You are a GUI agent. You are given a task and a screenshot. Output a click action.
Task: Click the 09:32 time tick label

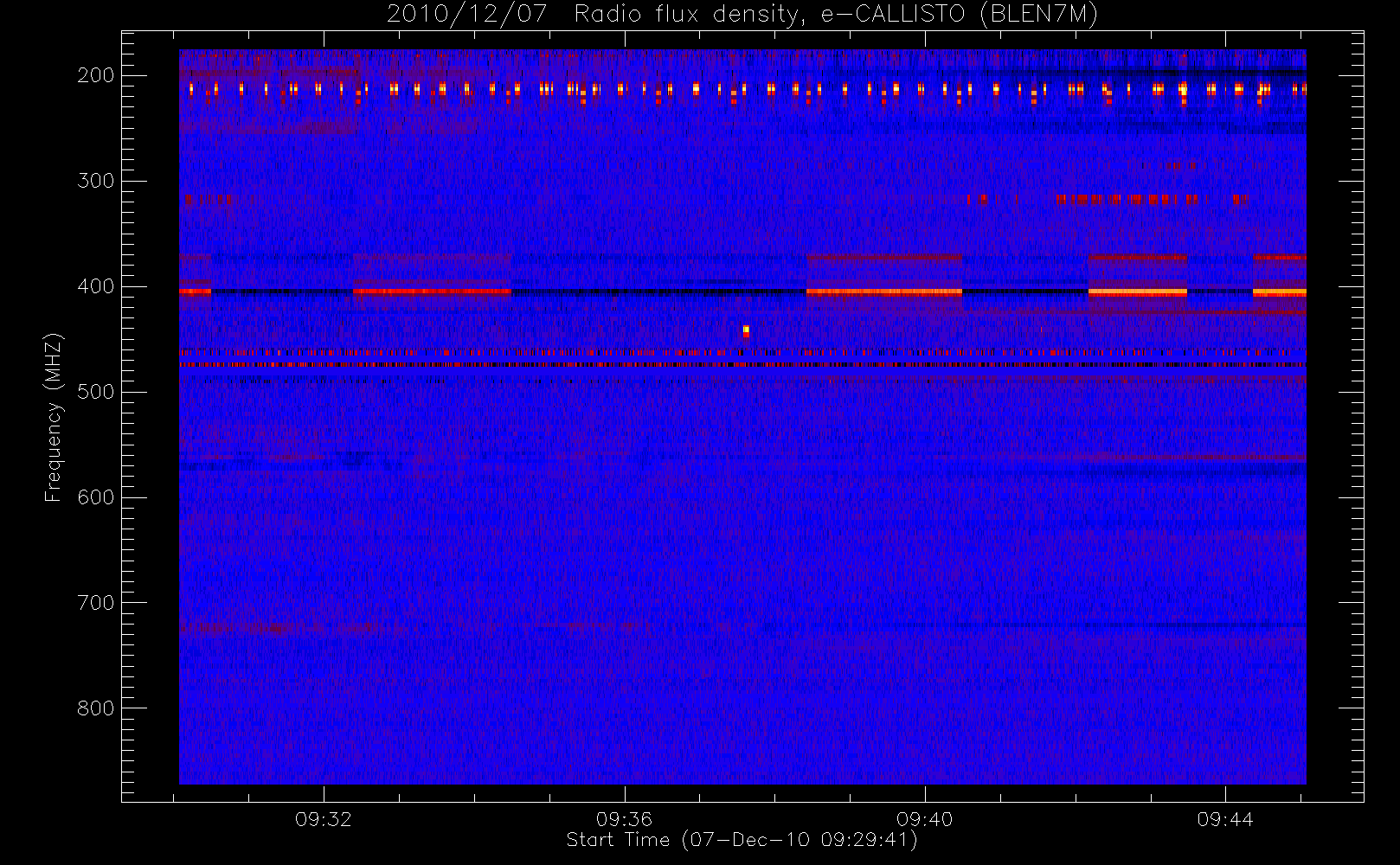click(x=324, y=819)
